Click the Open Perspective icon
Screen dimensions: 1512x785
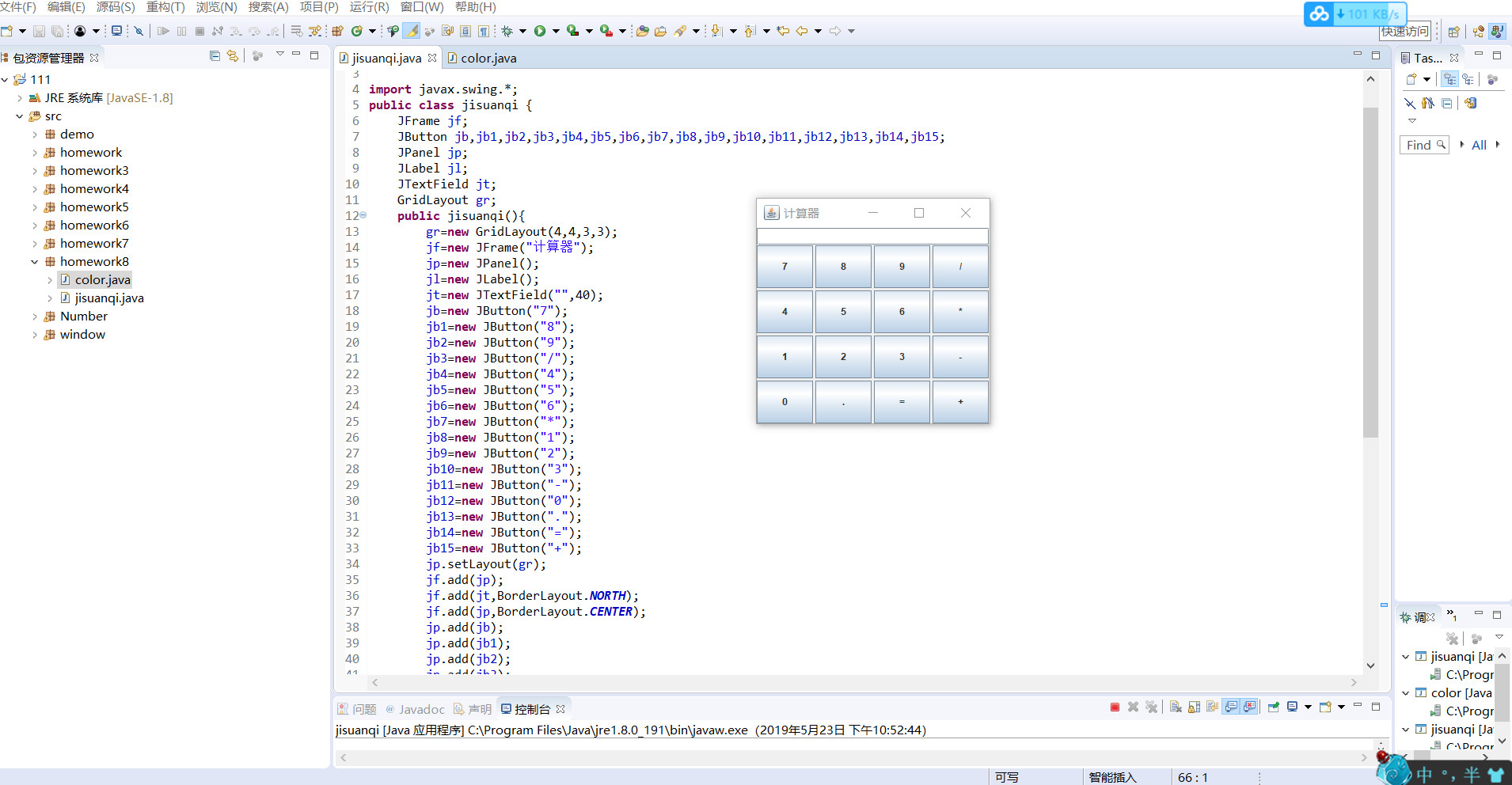1453,32
